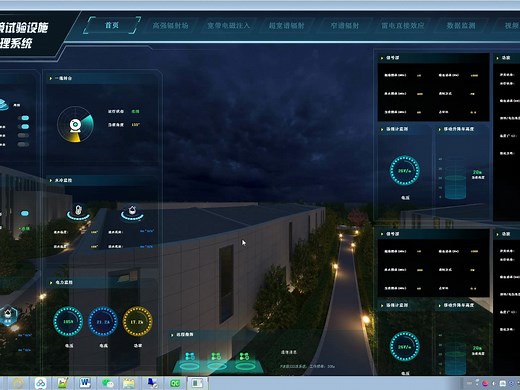Go to the 窄谱辐射 tab

345,25
